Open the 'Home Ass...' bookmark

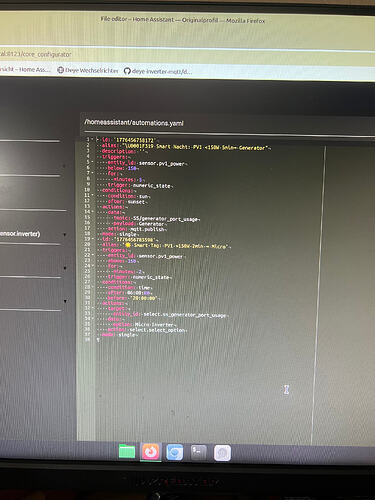(25, 69)
